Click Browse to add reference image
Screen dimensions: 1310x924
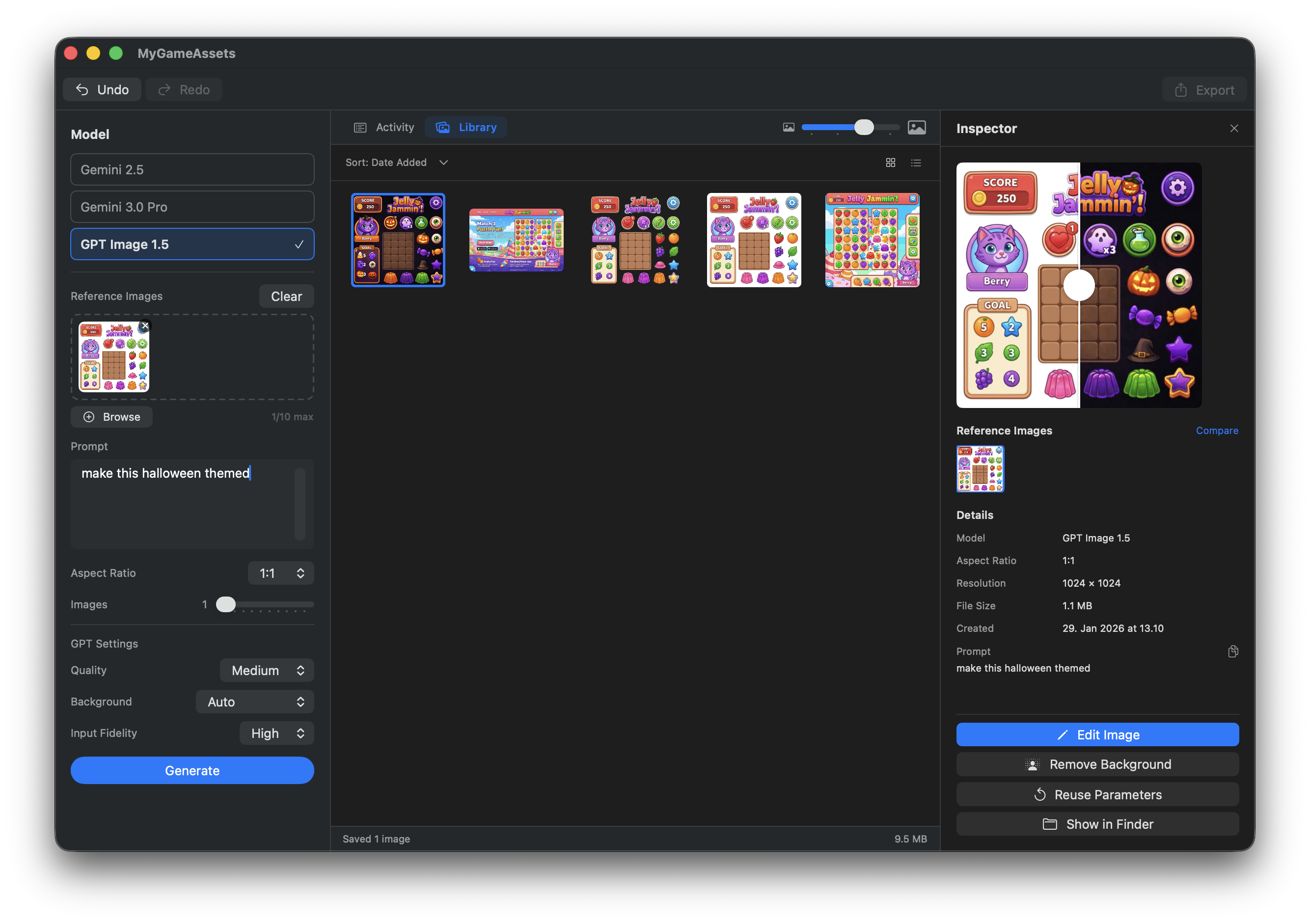[x=112, y=417]
